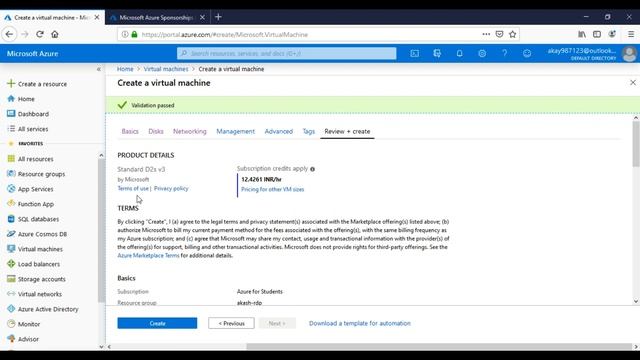Open Azure Marketplace Terms link
The image size is (640, 360).
(148, 256)
